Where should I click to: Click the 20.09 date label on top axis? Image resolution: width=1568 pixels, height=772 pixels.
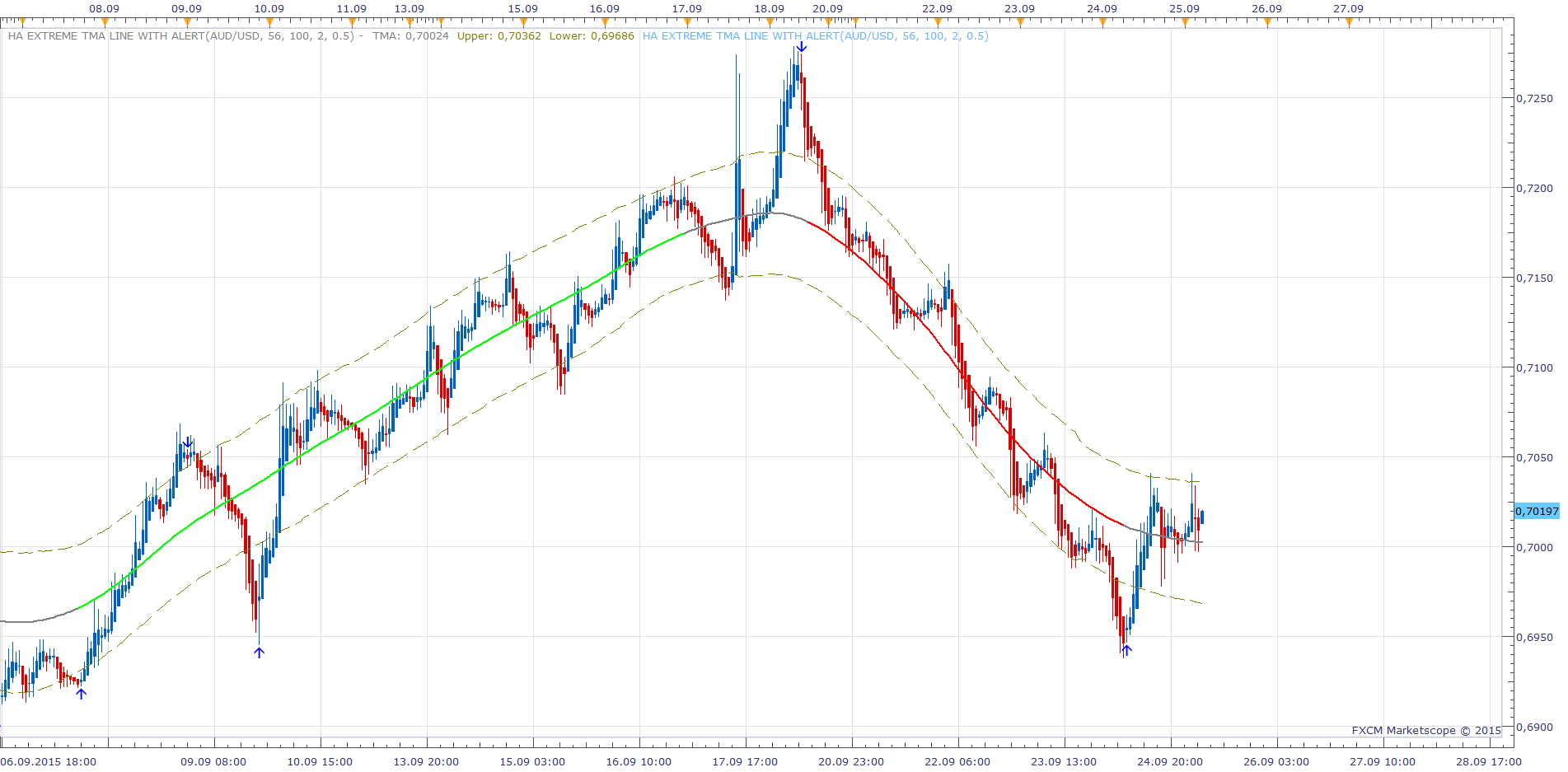tap(828, 9)
